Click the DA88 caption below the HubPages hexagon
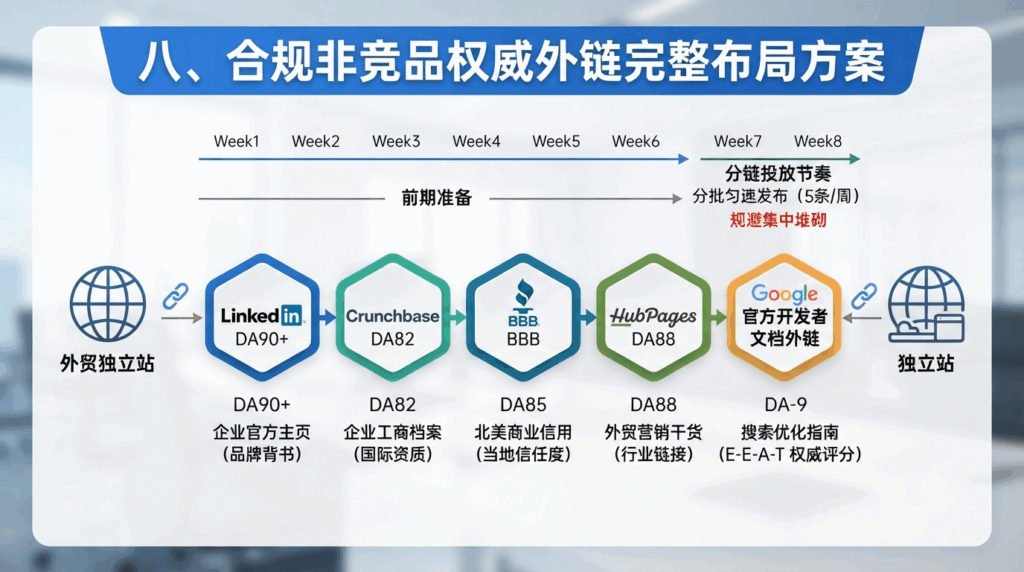This screenshot has width=1024, height=572. [653, 405]
